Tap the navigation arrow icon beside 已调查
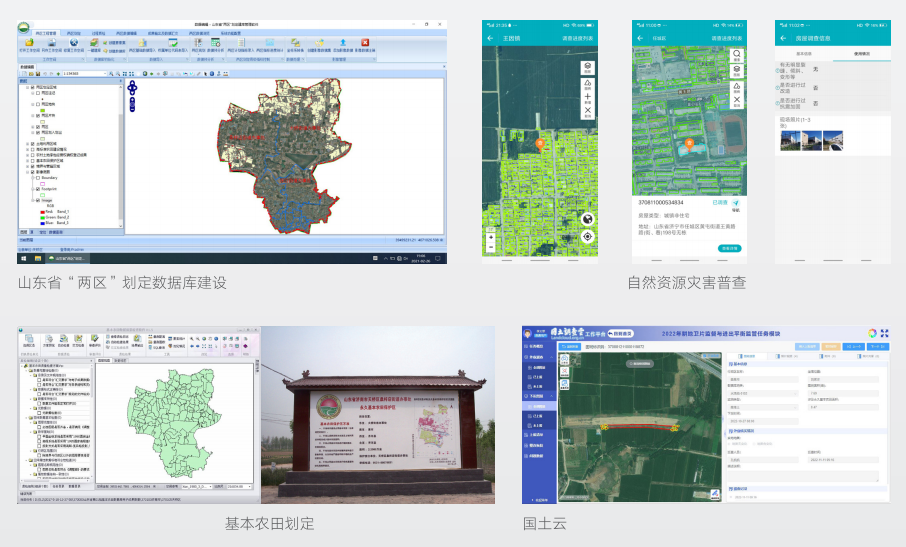The image size is (906, 547). pyautogui.click(x=736, y=202)
